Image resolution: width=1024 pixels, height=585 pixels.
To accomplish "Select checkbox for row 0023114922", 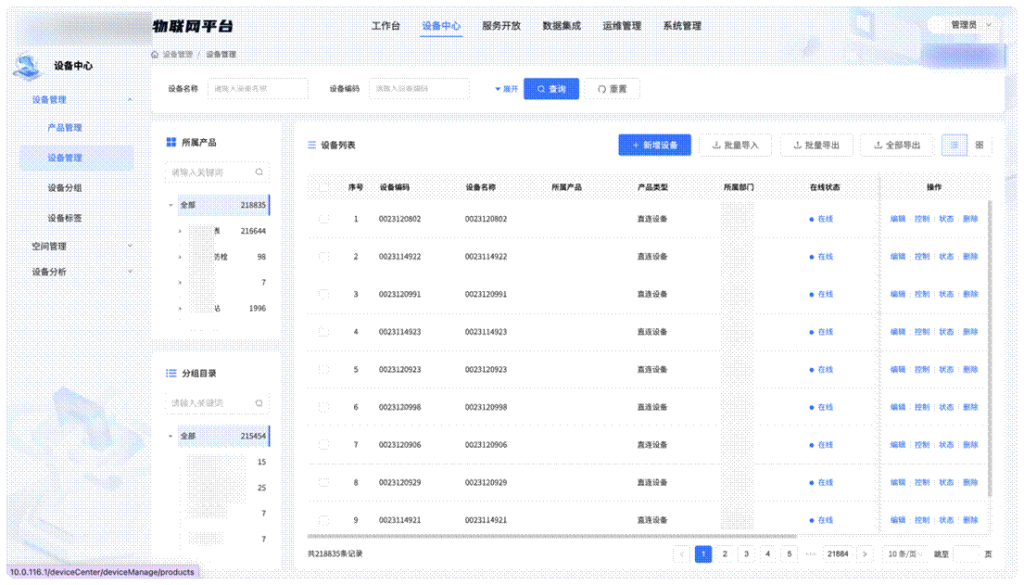I will tap(324, 257).
